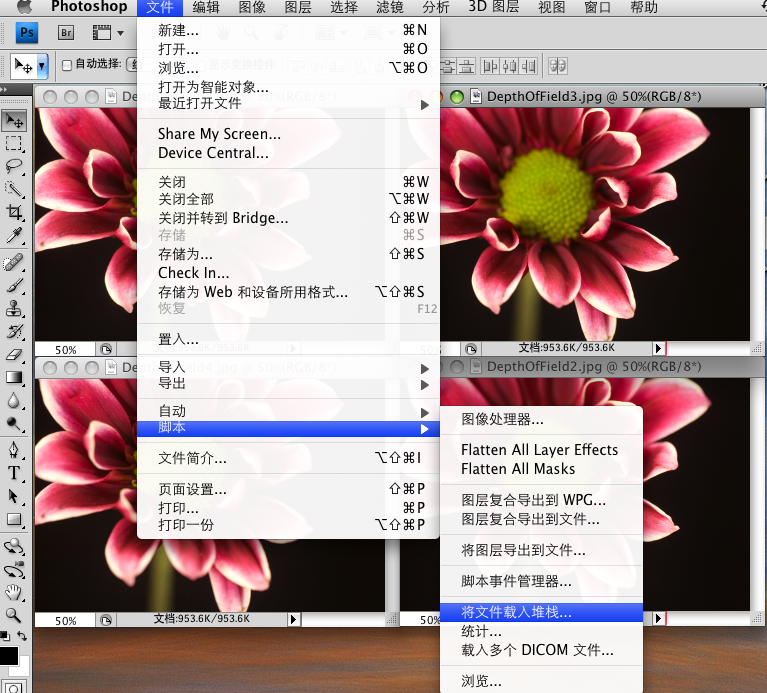The width and height of the screenshot is (767, 693).
Task: Select the Rectangular Marquee tool
Action: coord(14,143)
